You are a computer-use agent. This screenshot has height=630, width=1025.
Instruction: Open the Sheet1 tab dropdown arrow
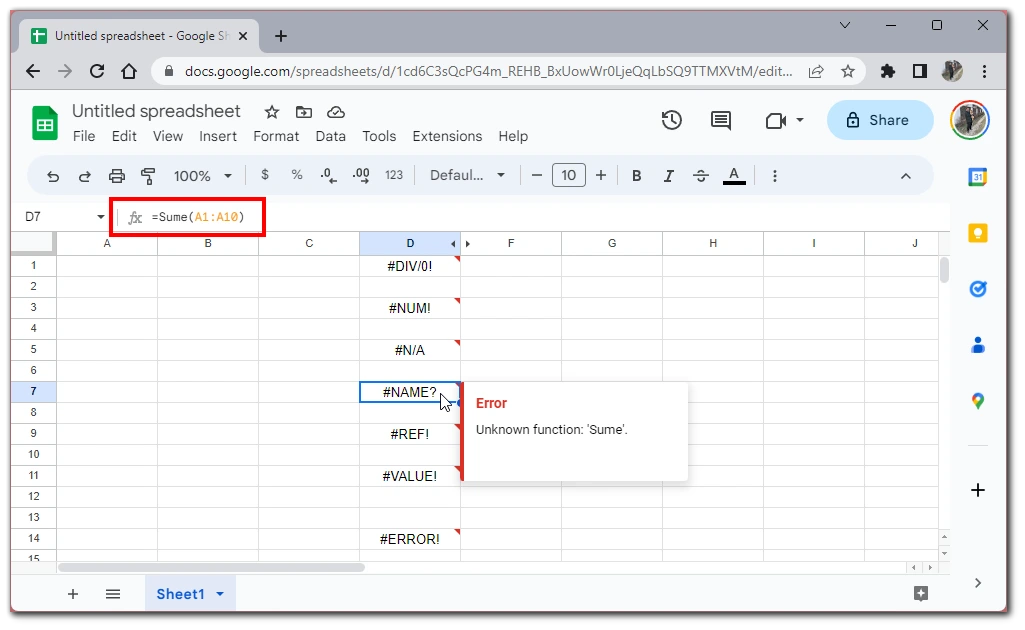click(x=220, y=594)
